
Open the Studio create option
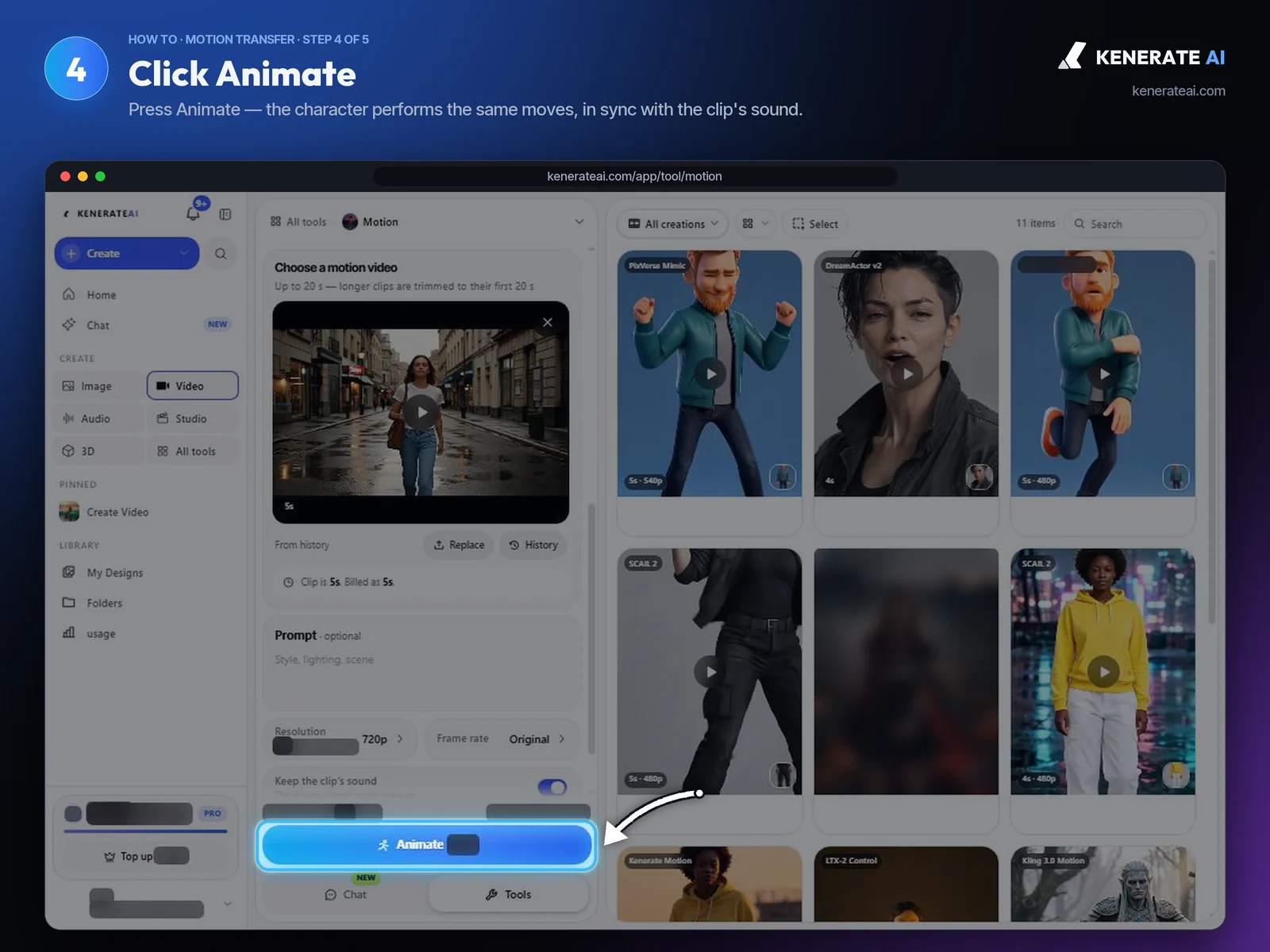192,419
